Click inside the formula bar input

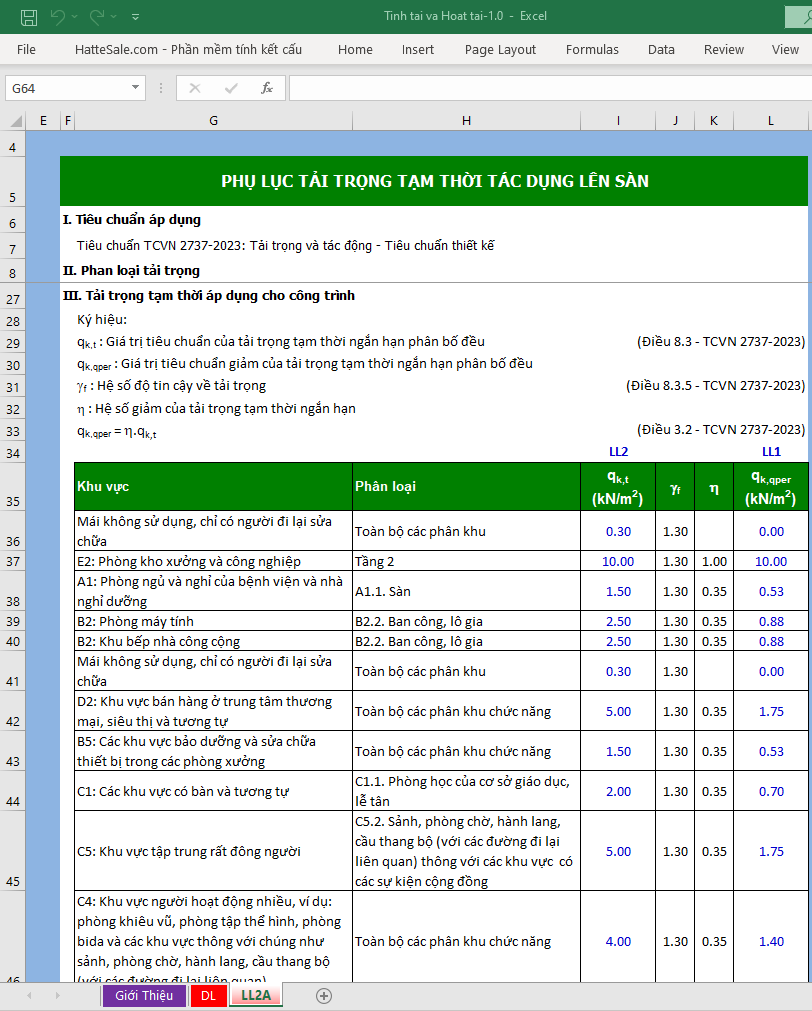tap(550, 88)
